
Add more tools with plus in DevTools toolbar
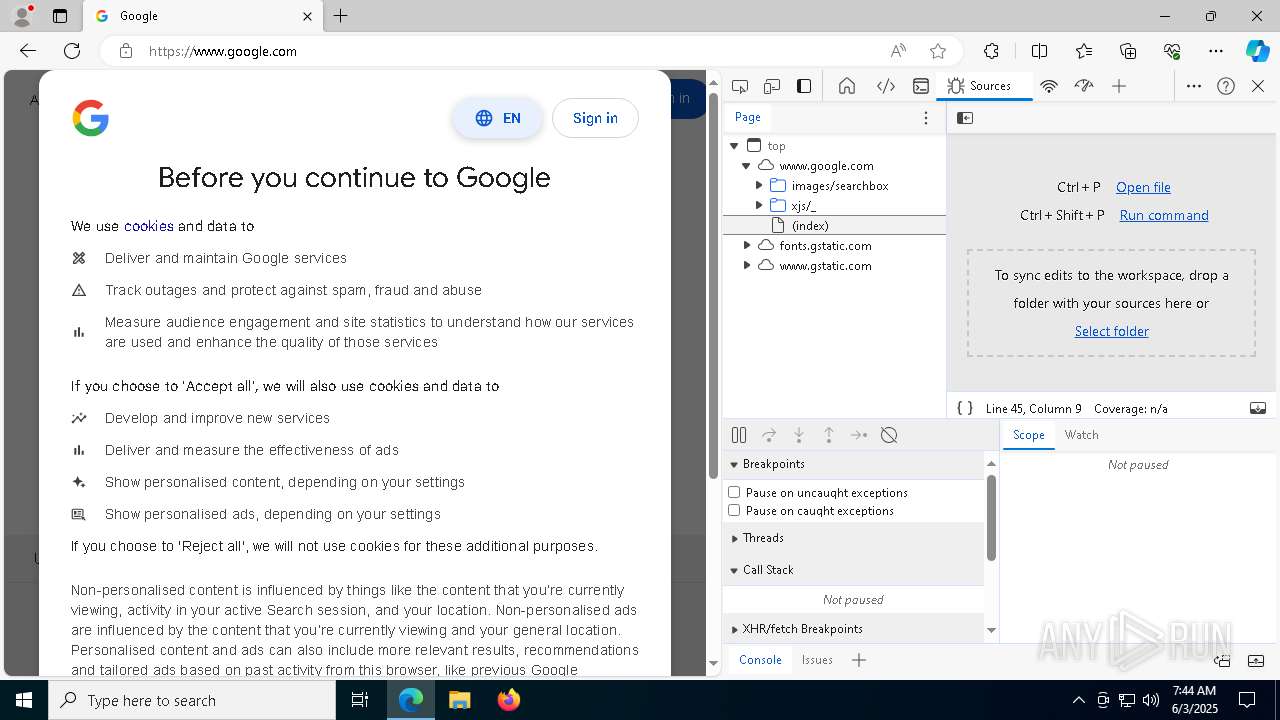click(x=1119, y=86)
